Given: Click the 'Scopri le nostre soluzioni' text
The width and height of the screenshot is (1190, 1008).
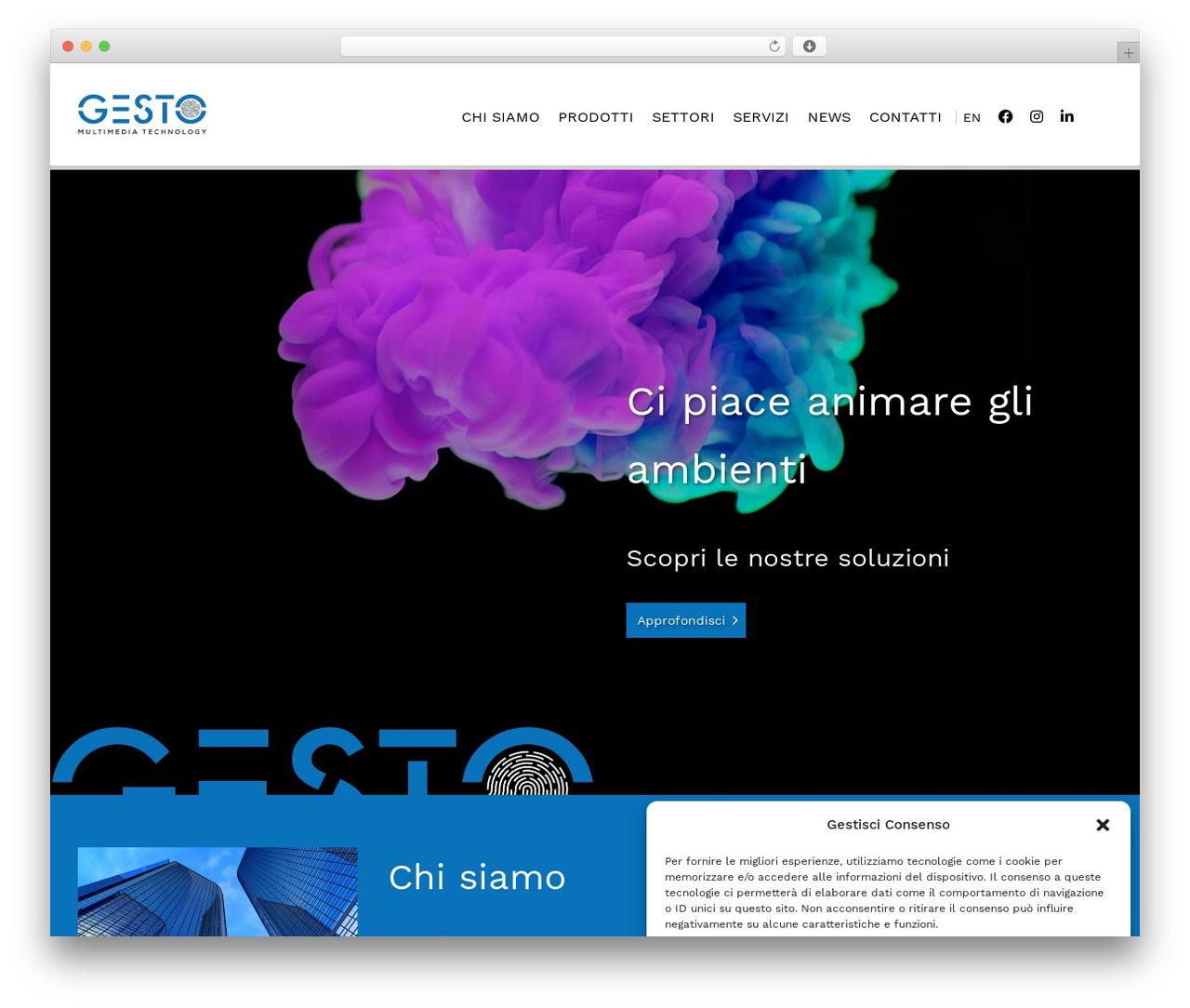Looking at the screenshot, I should 788,558.
